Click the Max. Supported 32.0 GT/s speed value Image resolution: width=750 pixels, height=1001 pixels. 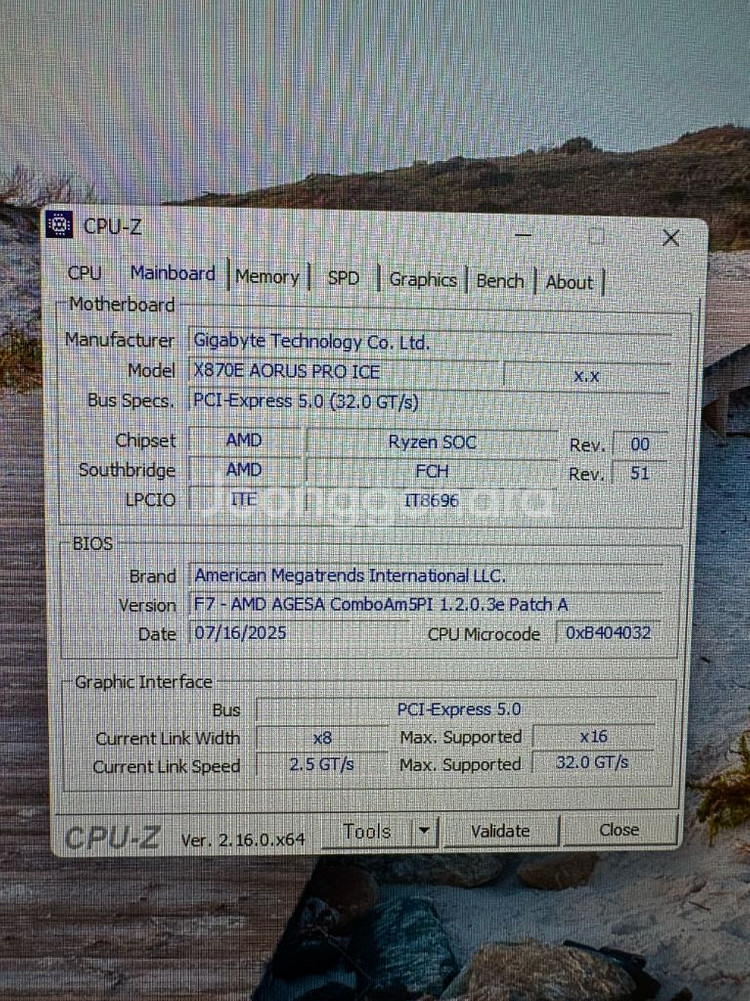(592, 763)
